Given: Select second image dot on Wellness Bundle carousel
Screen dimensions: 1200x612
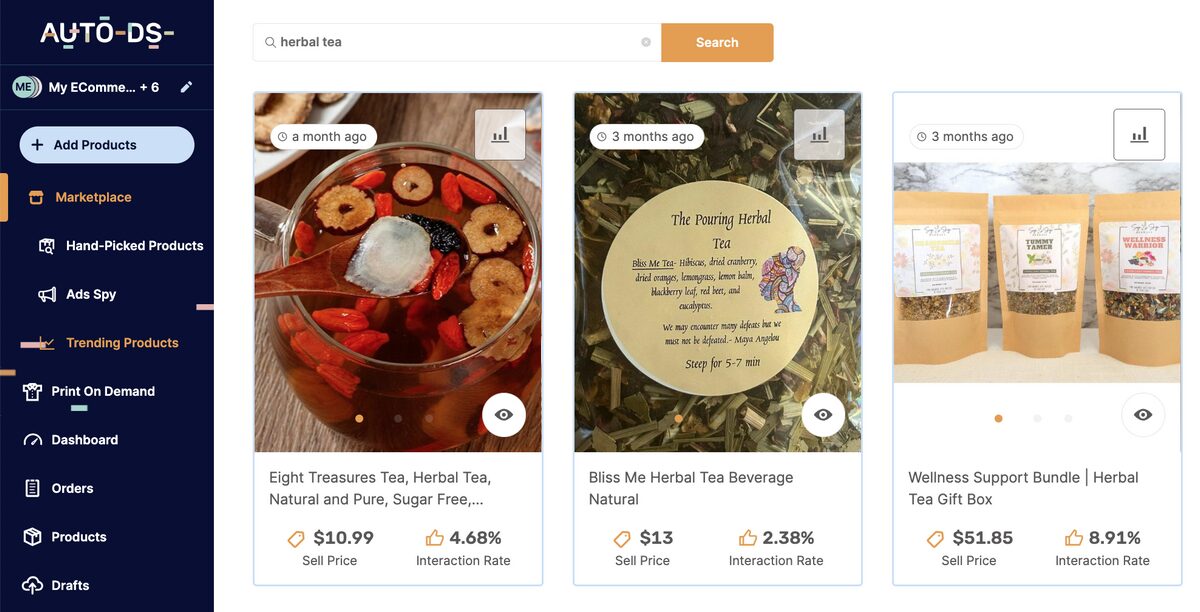Looking at the screenshot, I should (1038, 419).
